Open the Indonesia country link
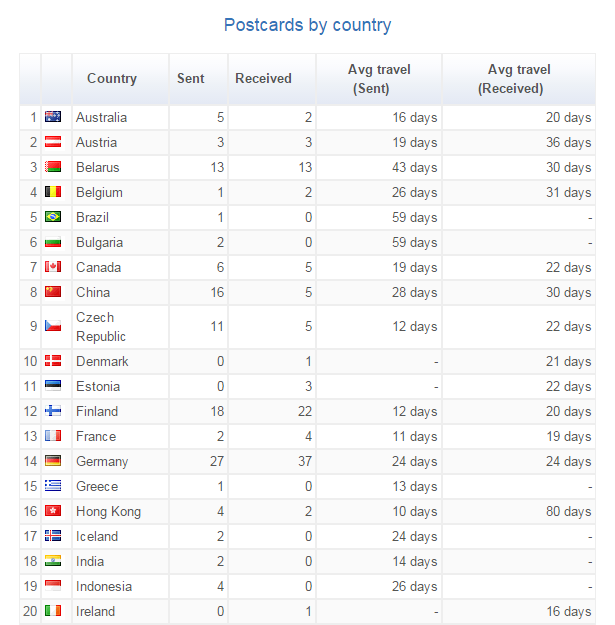This screenshot has height=625, width=615. click(104, 586)
